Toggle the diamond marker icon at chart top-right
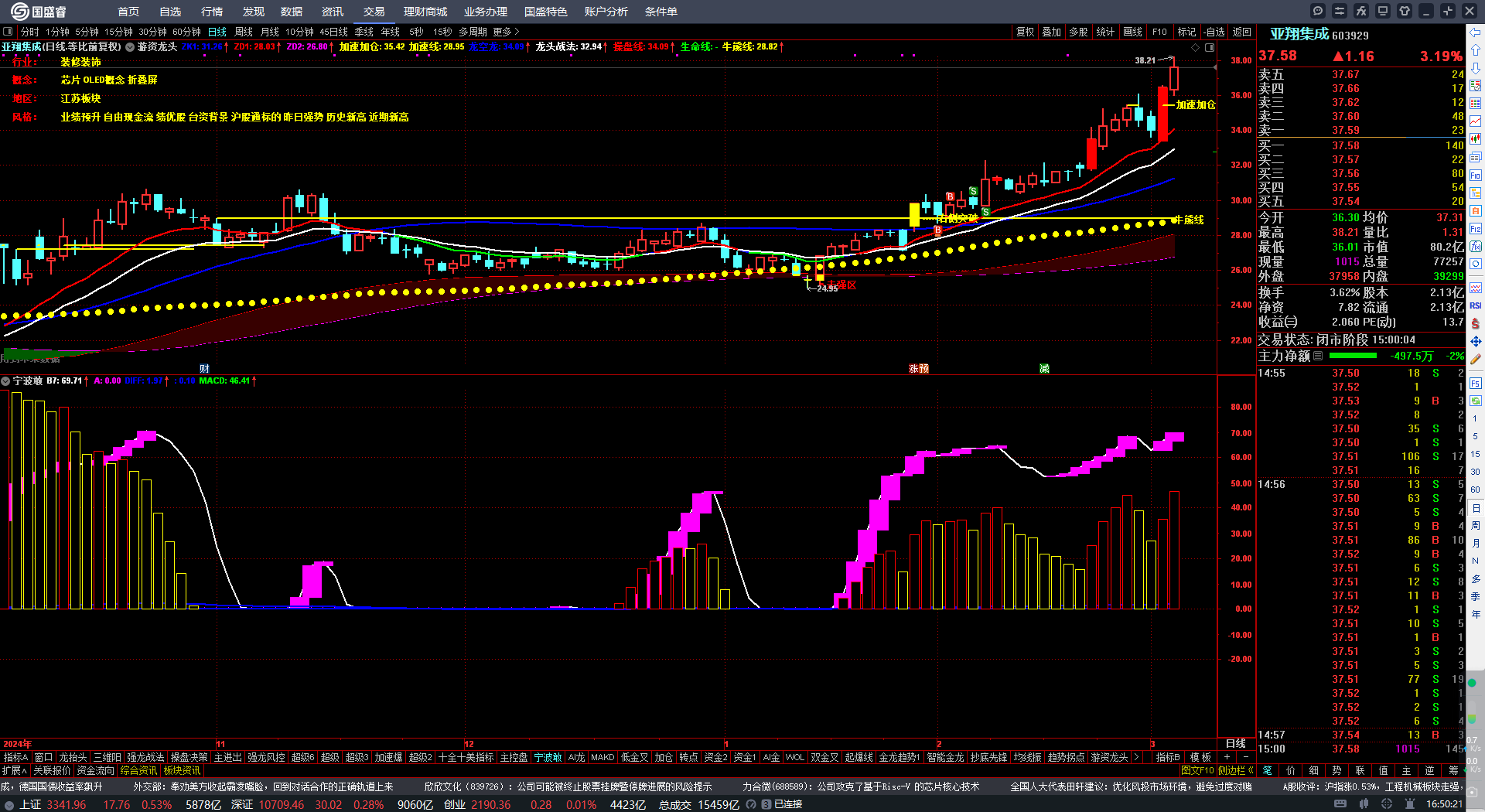Screen dimensions: 1485x812 [x=1196, y=47]
